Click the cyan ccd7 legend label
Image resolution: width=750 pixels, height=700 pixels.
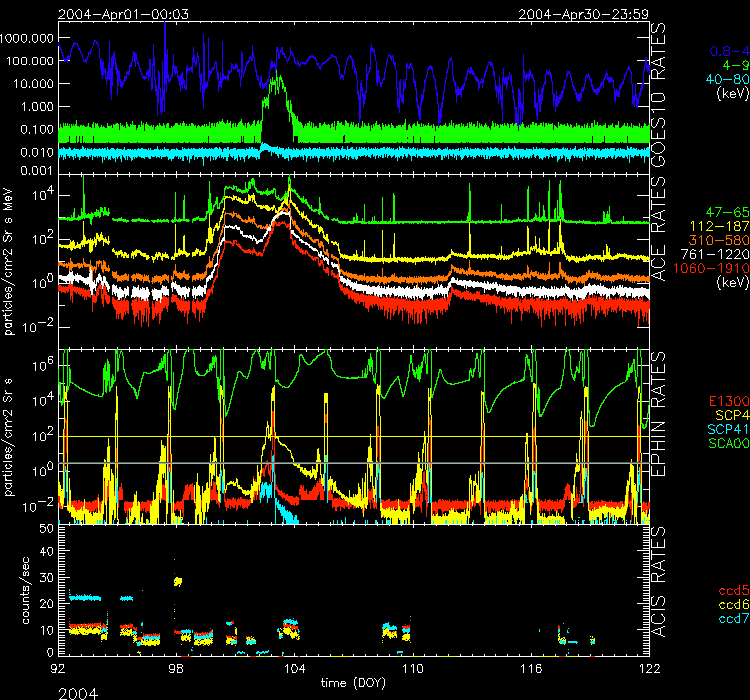[729, 621]
